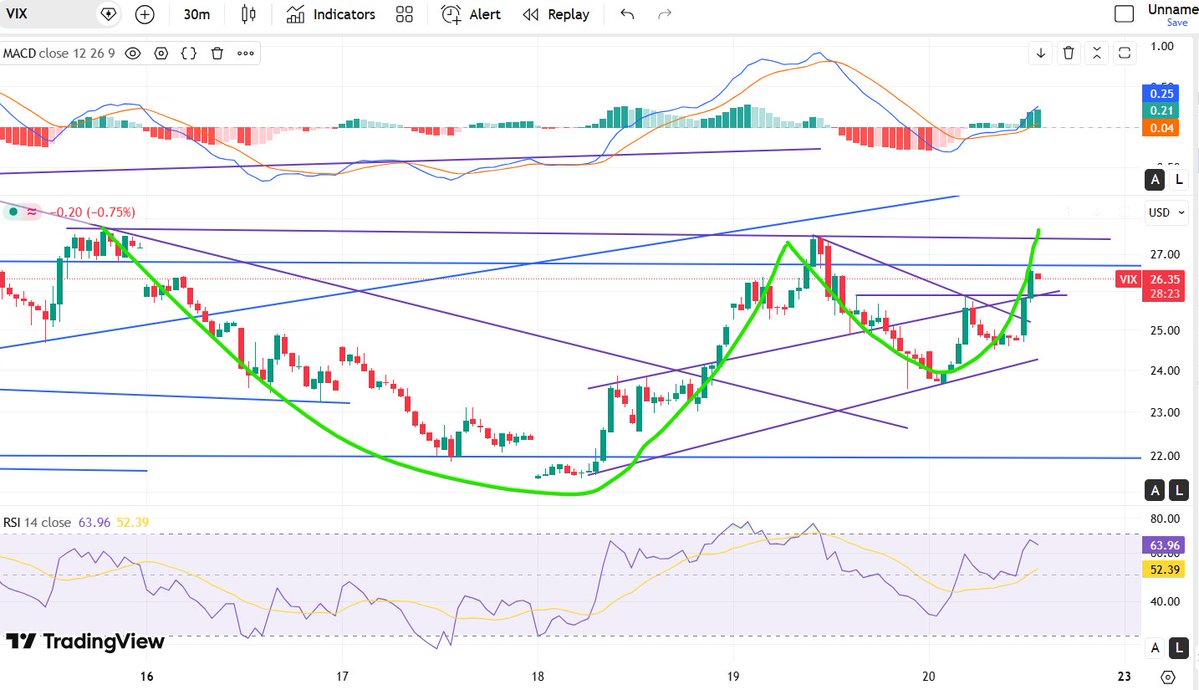Select the MACD close 12 26 9 legend
This screenshot has width=1199, height=690.
pyautogui.click(x=59, y=54)
